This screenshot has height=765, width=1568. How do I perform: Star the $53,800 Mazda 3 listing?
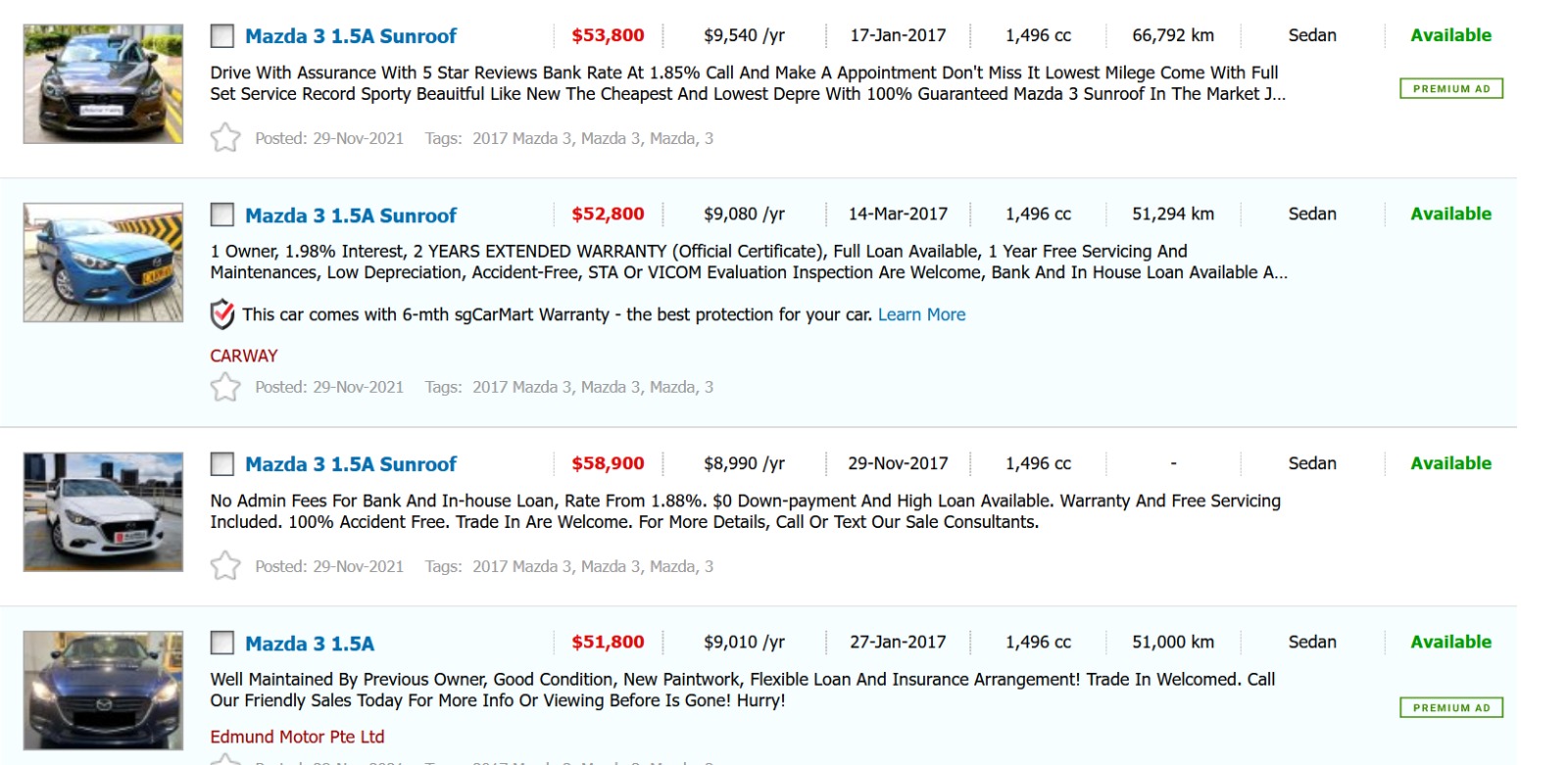(225, 137)
